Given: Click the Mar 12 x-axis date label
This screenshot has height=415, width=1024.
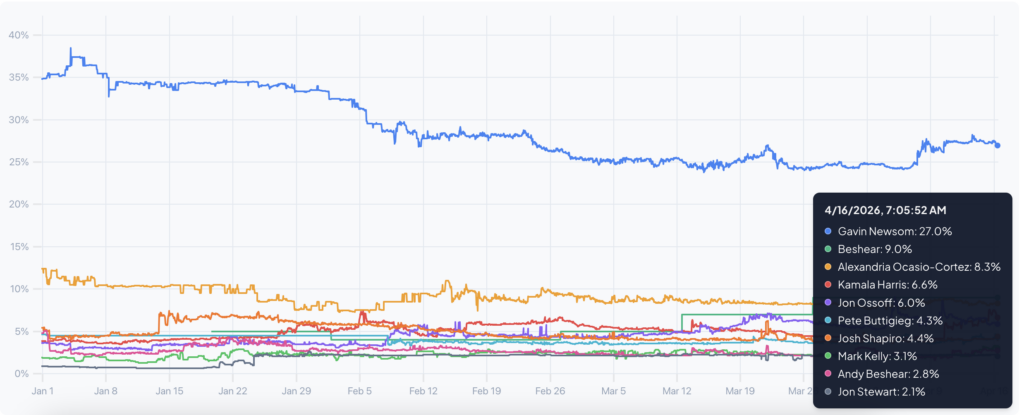Looking at the screenshot, I should pyautogui.click(x=677, y=390).
